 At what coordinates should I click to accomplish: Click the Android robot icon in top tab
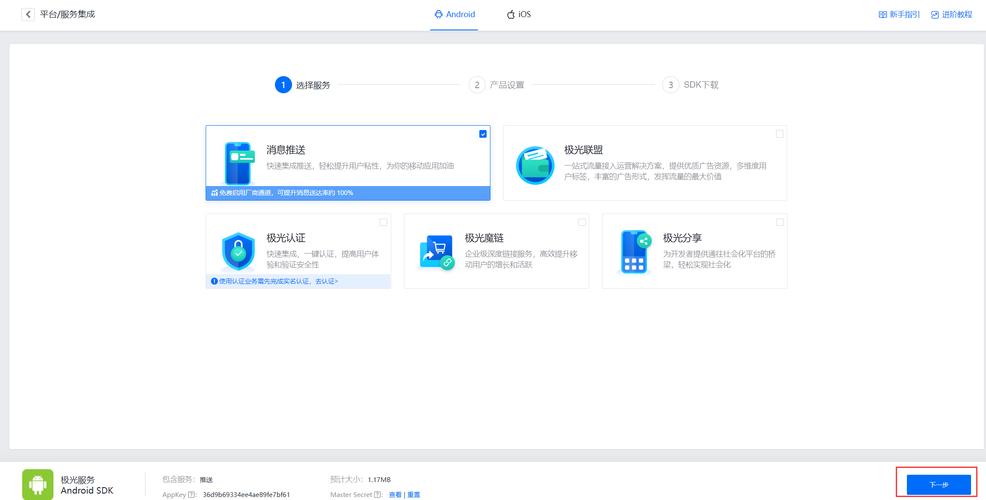point(438,14)
